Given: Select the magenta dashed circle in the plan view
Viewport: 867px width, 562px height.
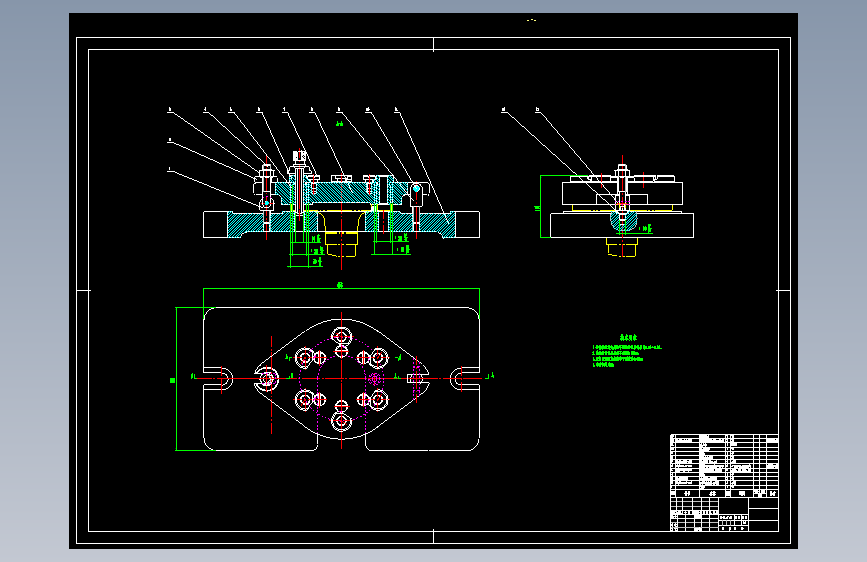Looking at the screenshot, I should 341,379.
